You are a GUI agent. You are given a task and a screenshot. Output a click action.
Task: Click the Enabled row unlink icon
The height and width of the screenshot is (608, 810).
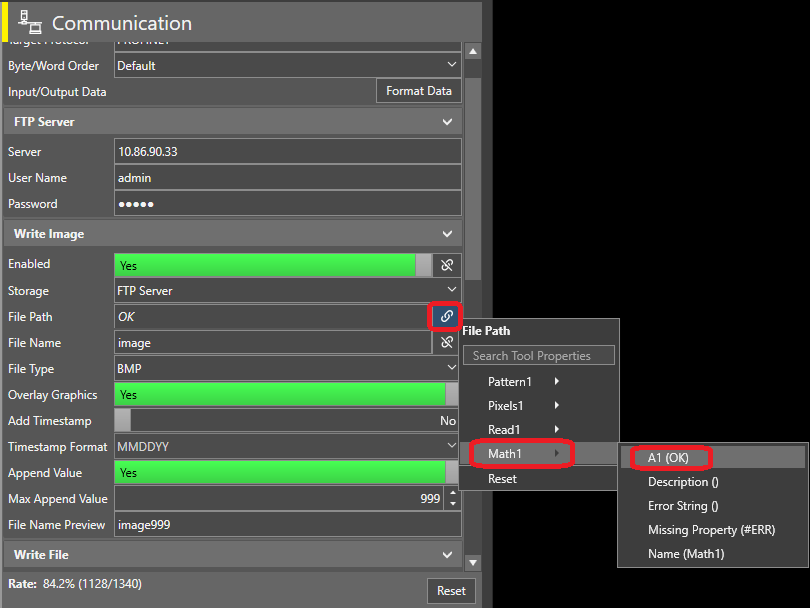tap(447, 265)
